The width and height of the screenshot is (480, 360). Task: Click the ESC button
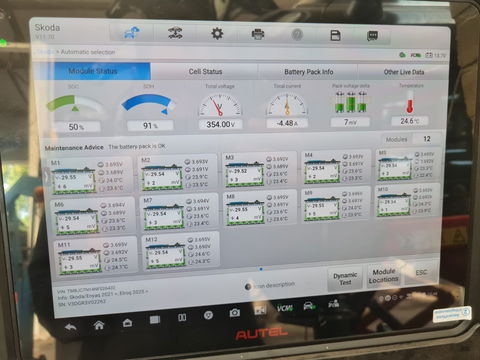point(421,273)
